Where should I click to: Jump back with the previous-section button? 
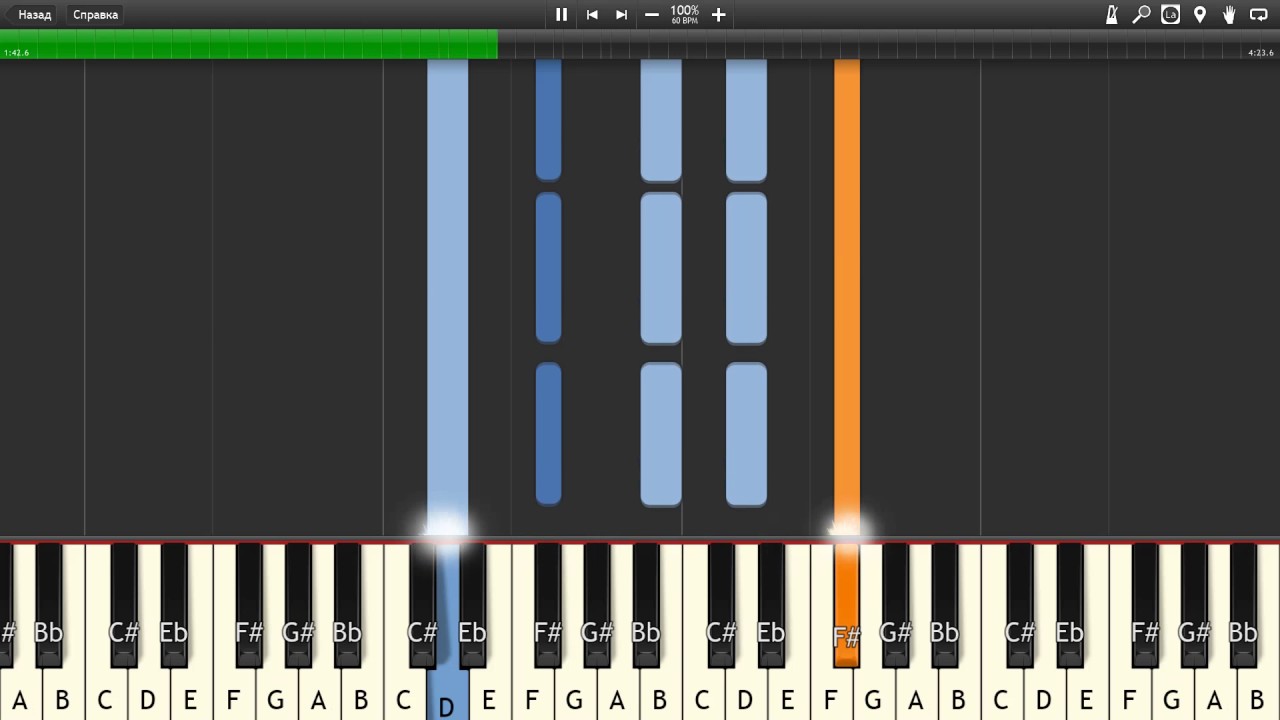tap(592, 15)
